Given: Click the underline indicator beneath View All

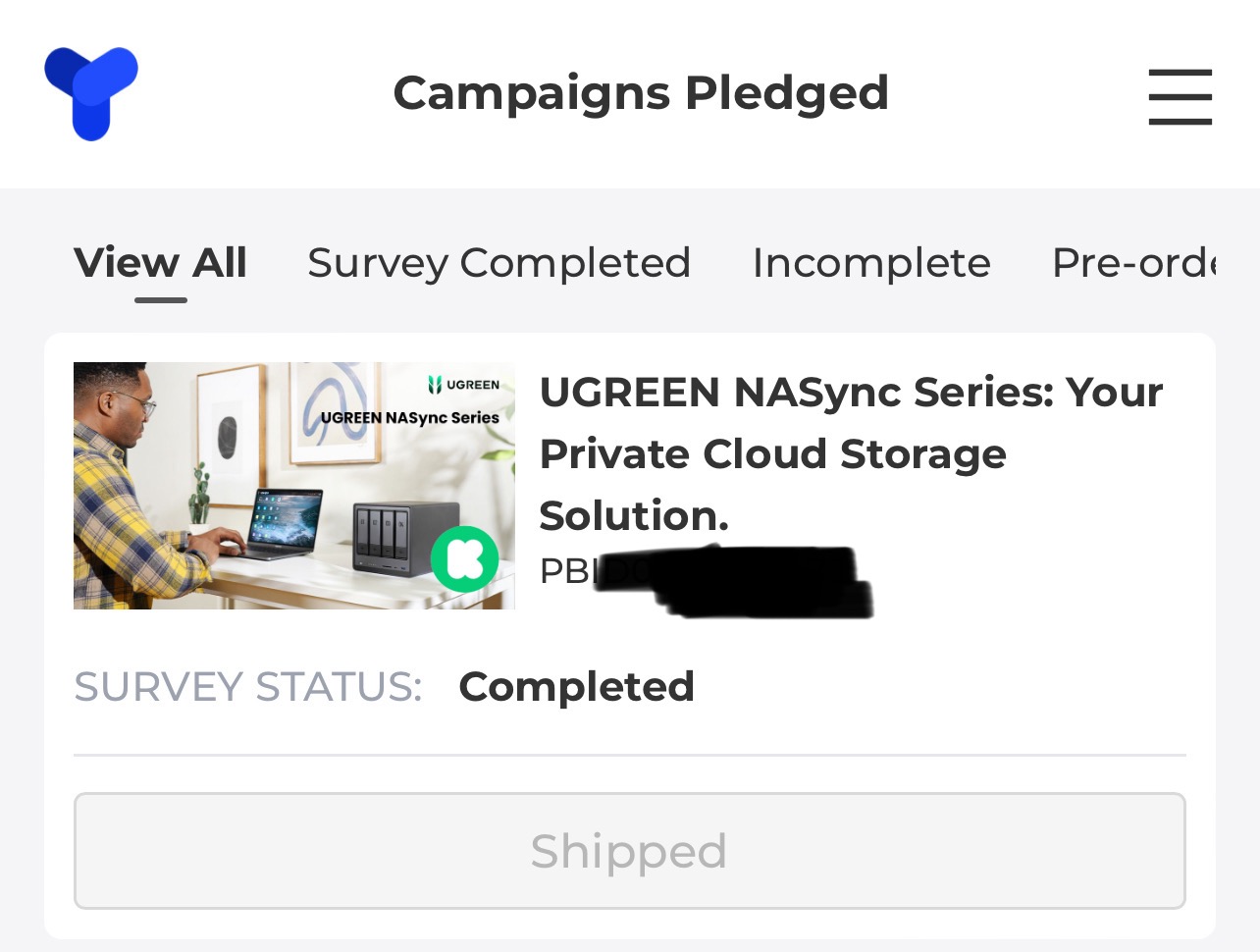Looking at the screenshot, I should coord(160,300).
